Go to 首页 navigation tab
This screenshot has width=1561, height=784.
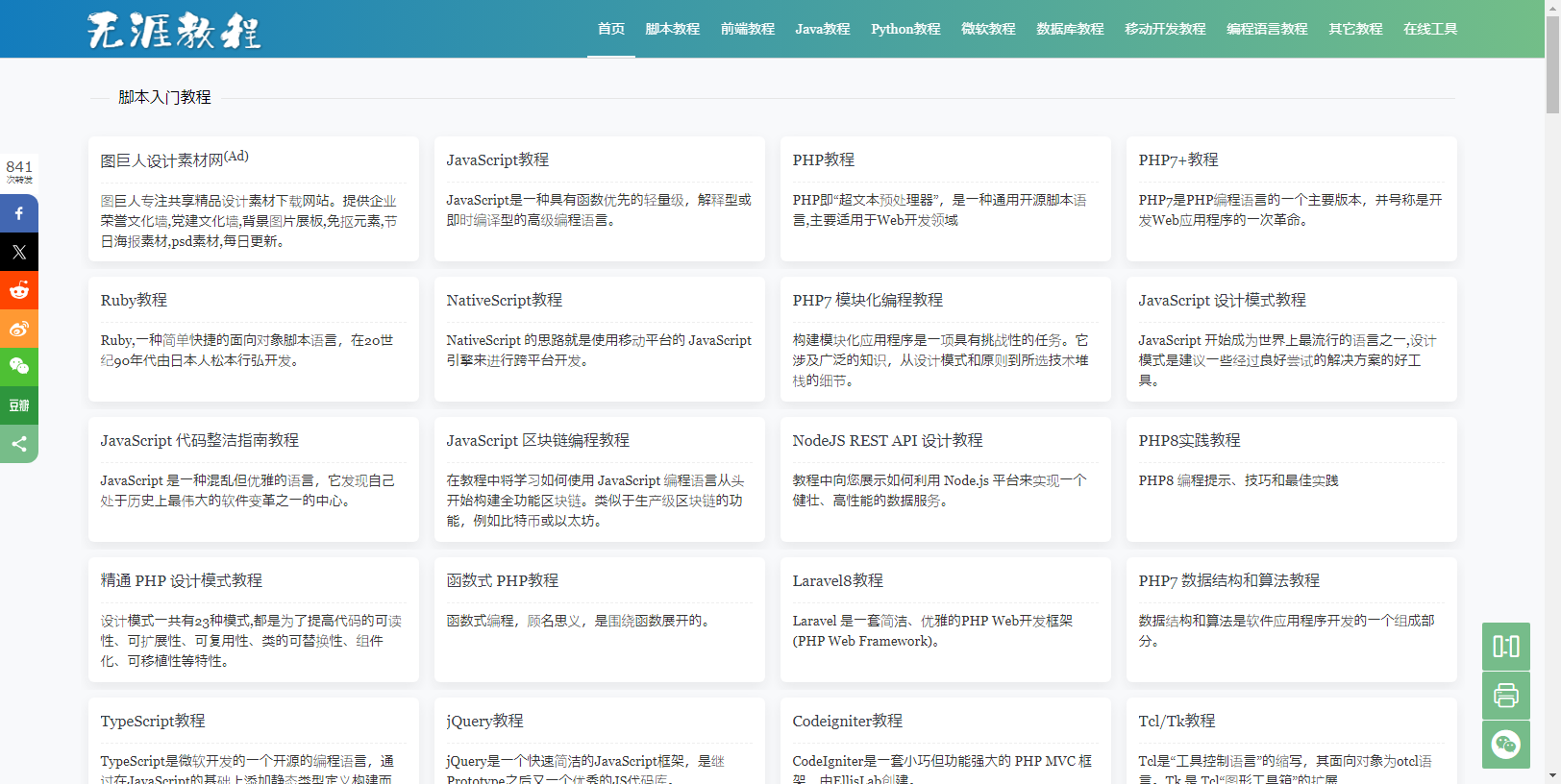coord(611,29)
